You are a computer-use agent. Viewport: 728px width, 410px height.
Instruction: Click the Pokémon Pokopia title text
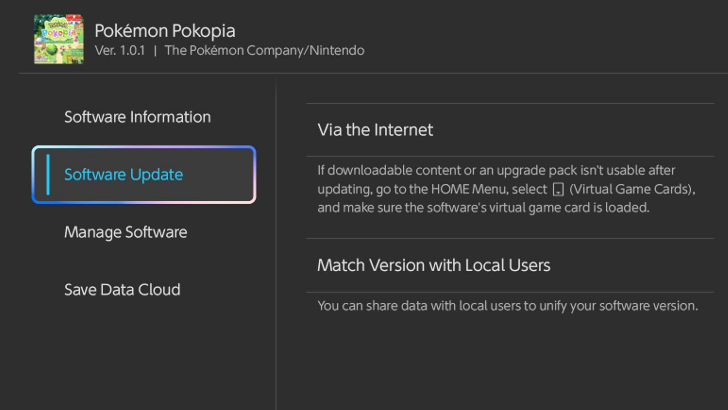tap(165, 31)
